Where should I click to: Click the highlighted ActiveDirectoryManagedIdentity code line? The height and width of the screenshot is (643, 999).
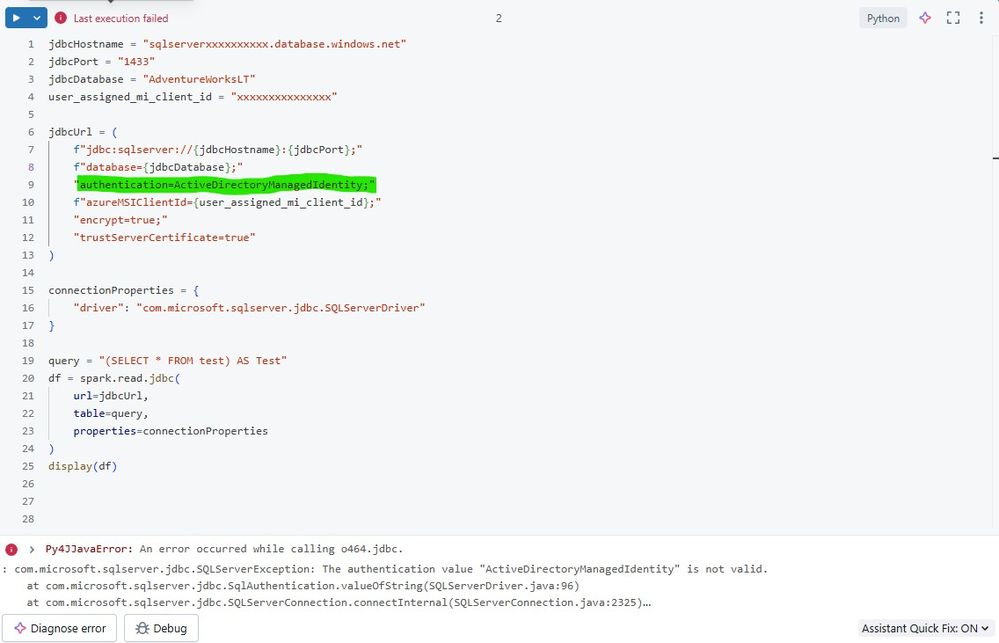point(226,185)
